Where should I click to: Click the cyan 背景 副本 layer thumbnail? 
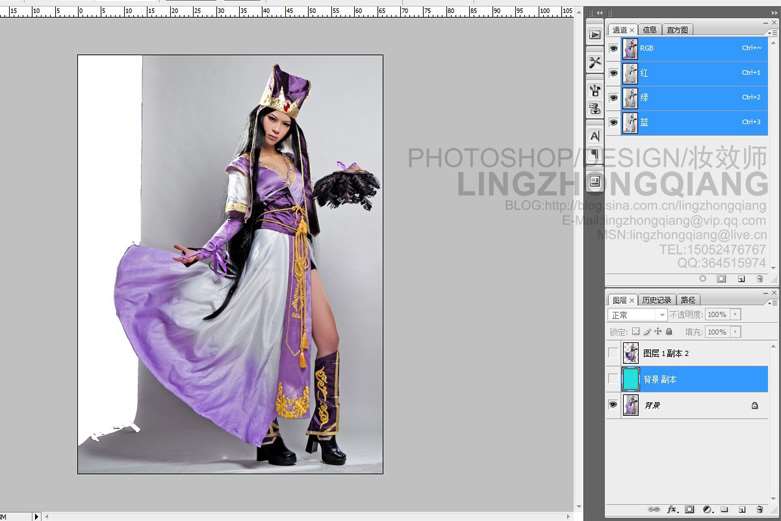[630, 379]
